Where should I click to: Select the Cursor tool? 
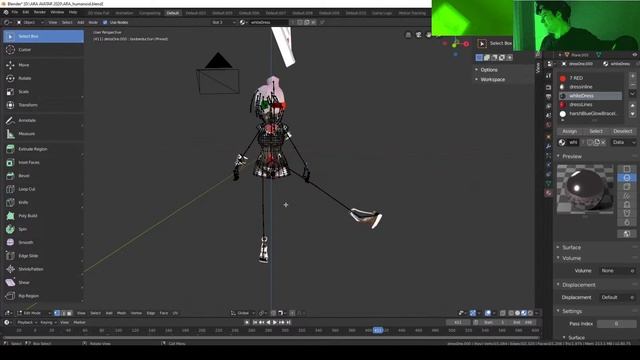click(43, 50)
